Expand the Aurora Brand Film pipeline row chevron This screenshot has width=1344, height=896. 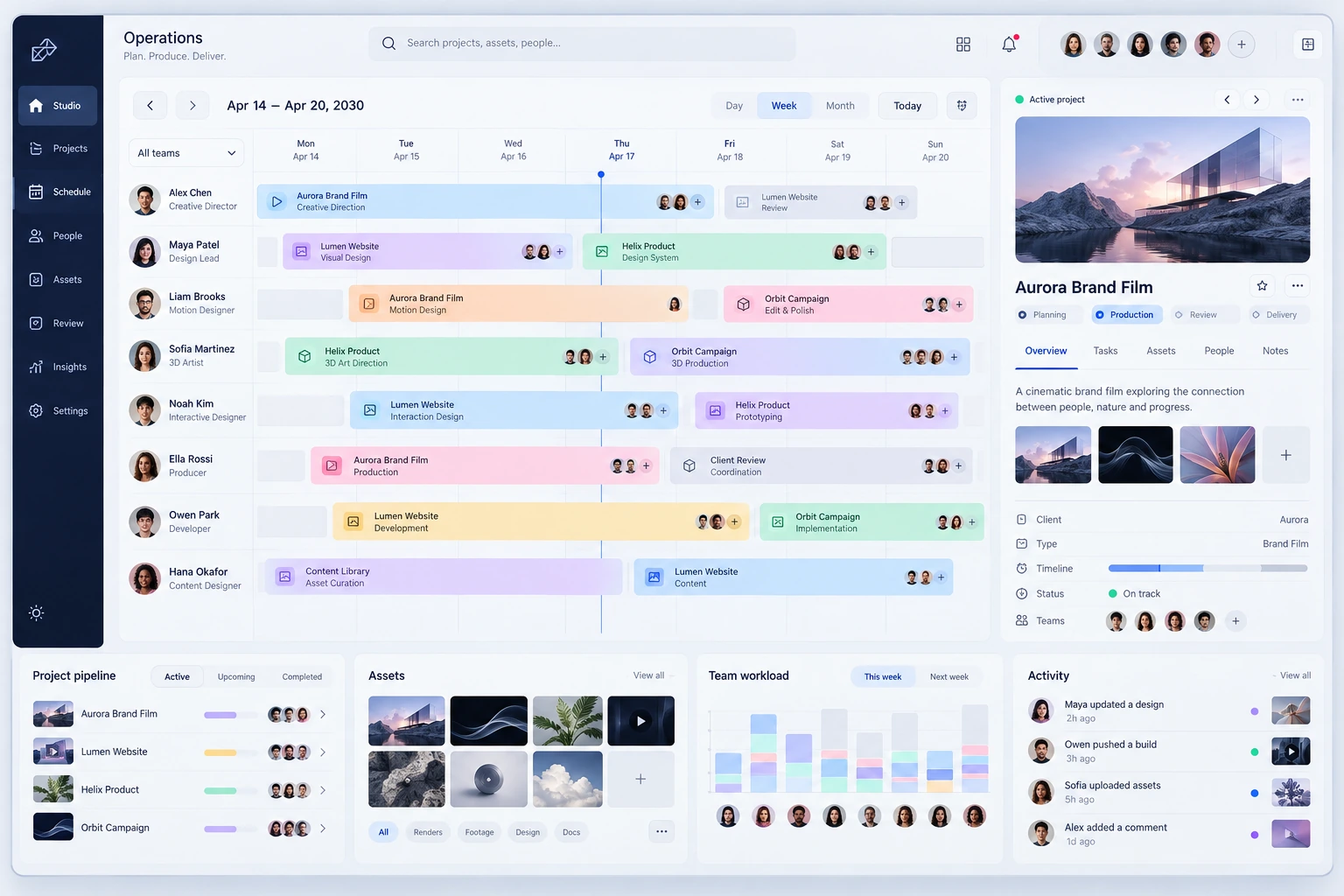click(323, 714)
